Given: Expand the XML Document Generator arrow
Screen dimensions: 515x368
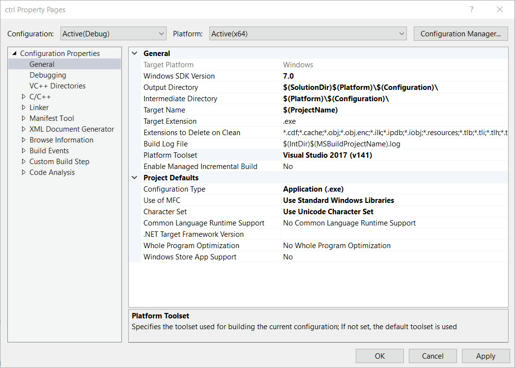Looking at the screenshot, I should [x=23, y=129].
